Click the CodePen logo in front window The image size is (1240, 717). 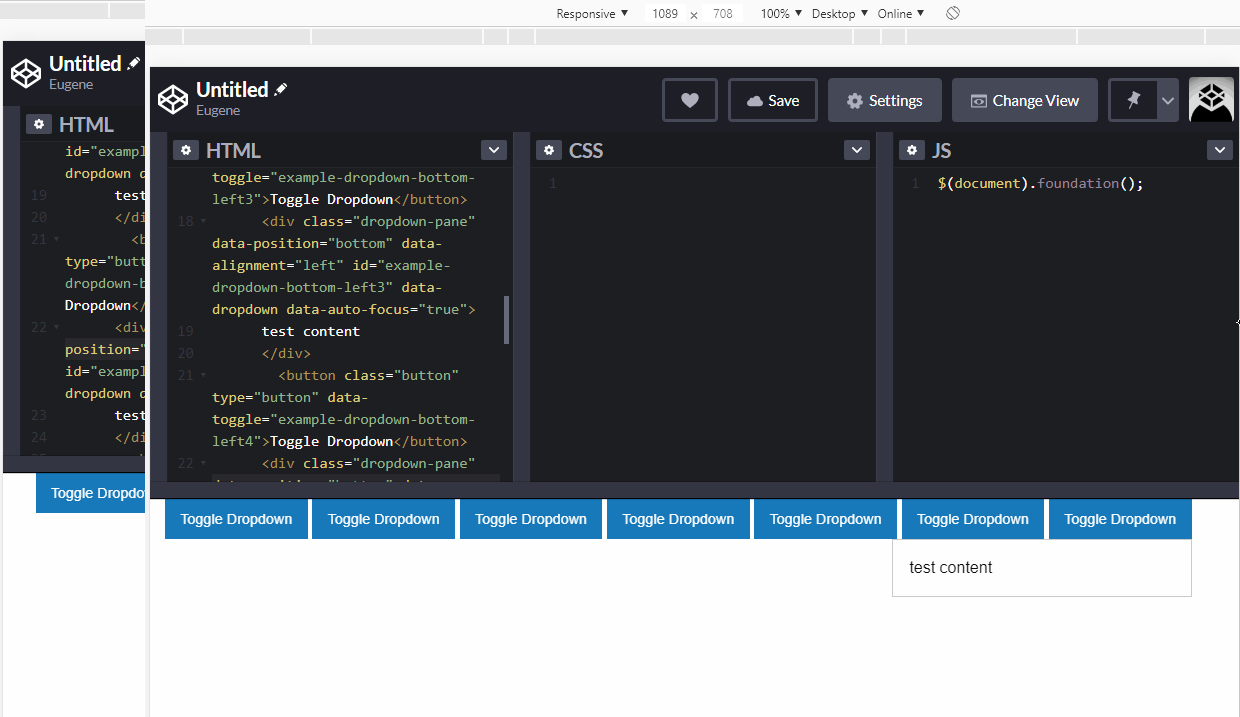pos(173,99)
